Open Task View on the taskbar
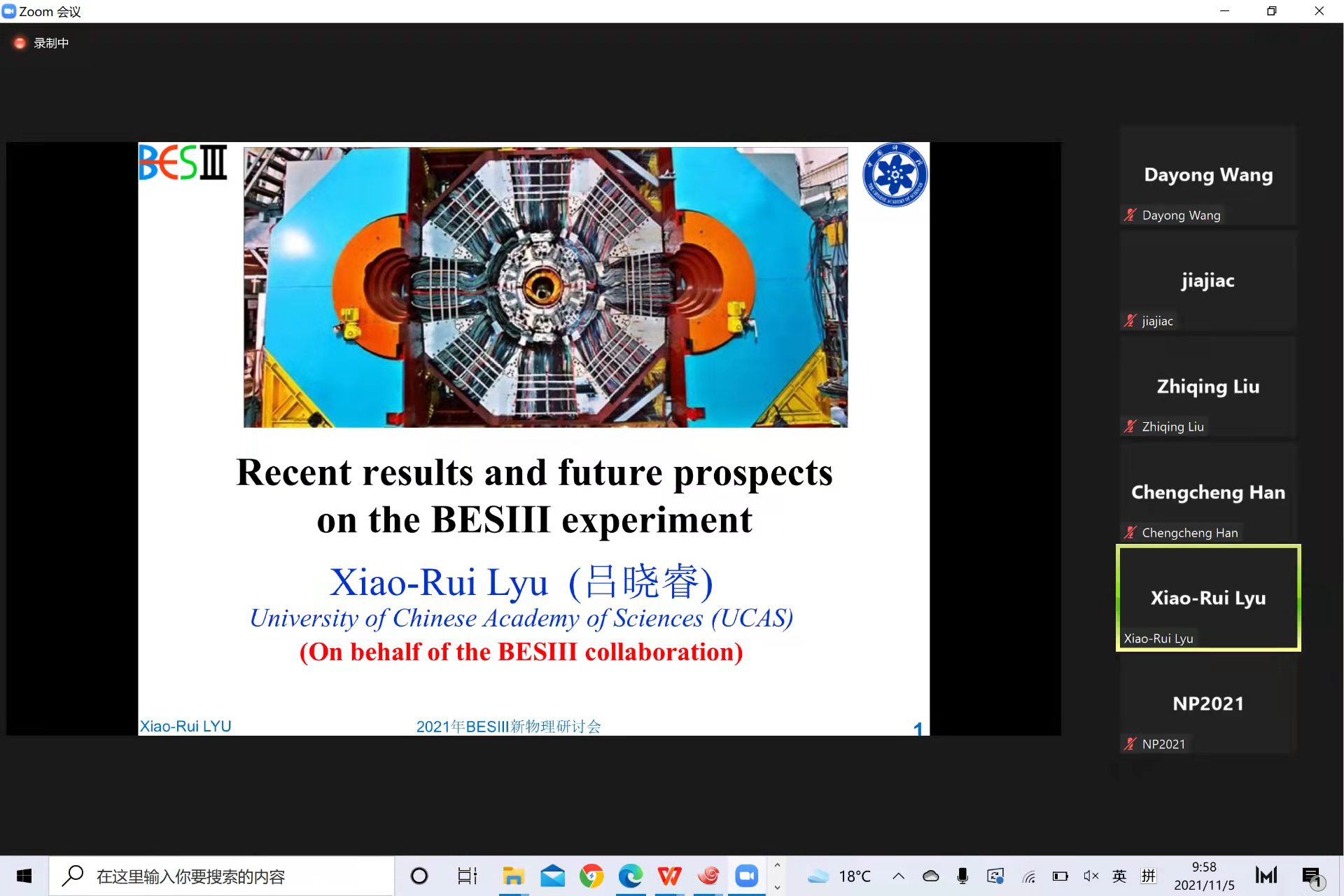The height and width of the screenshot is (896, 1344). [467, 876]
